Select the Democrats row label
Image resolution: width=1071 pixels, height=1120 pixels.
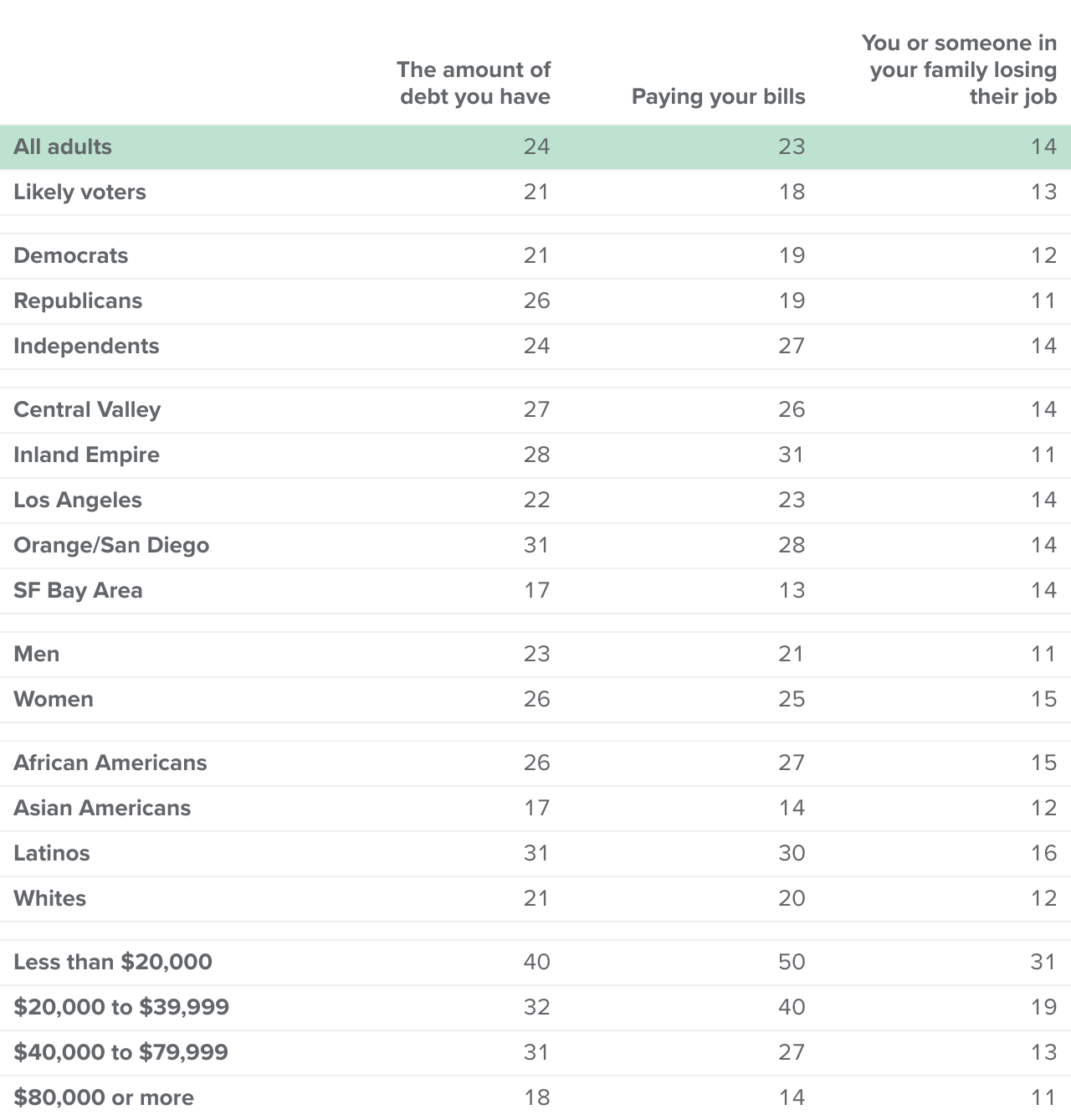71,255
